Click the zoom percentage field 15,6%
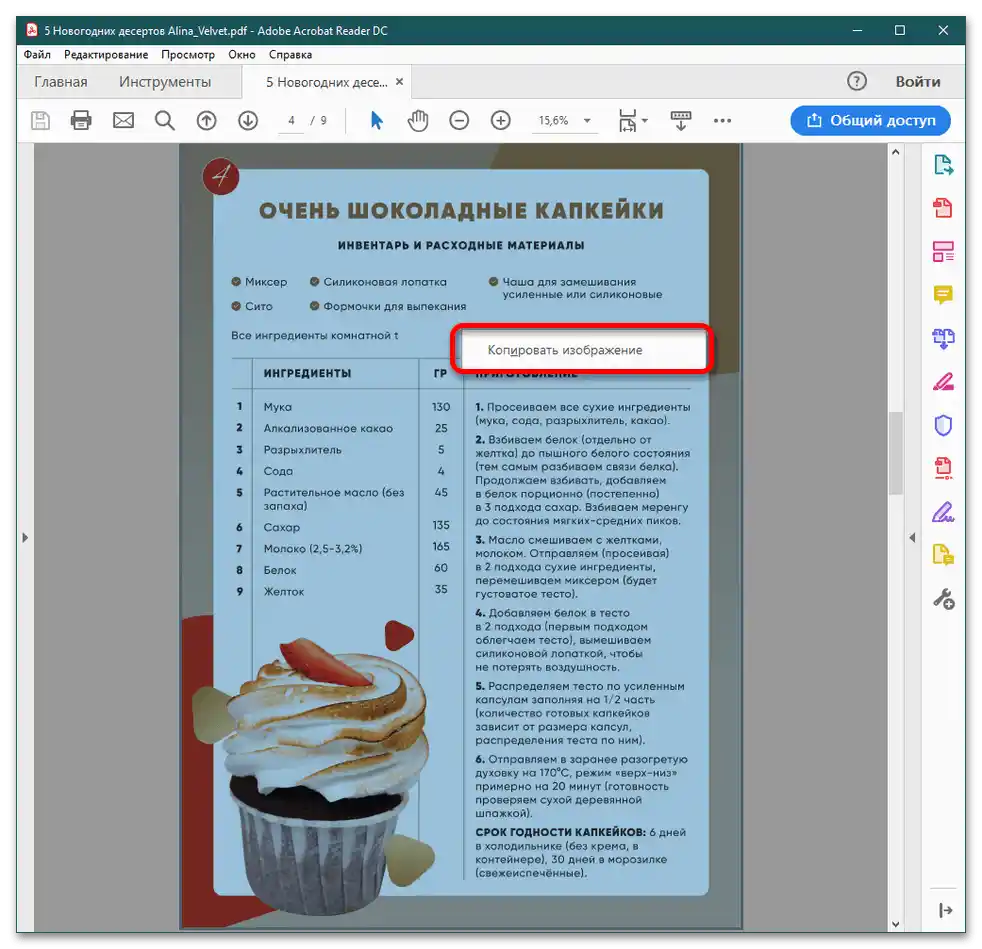Viewport: 982px width, 949px height. pyautogui.click(x=554, y=120)
